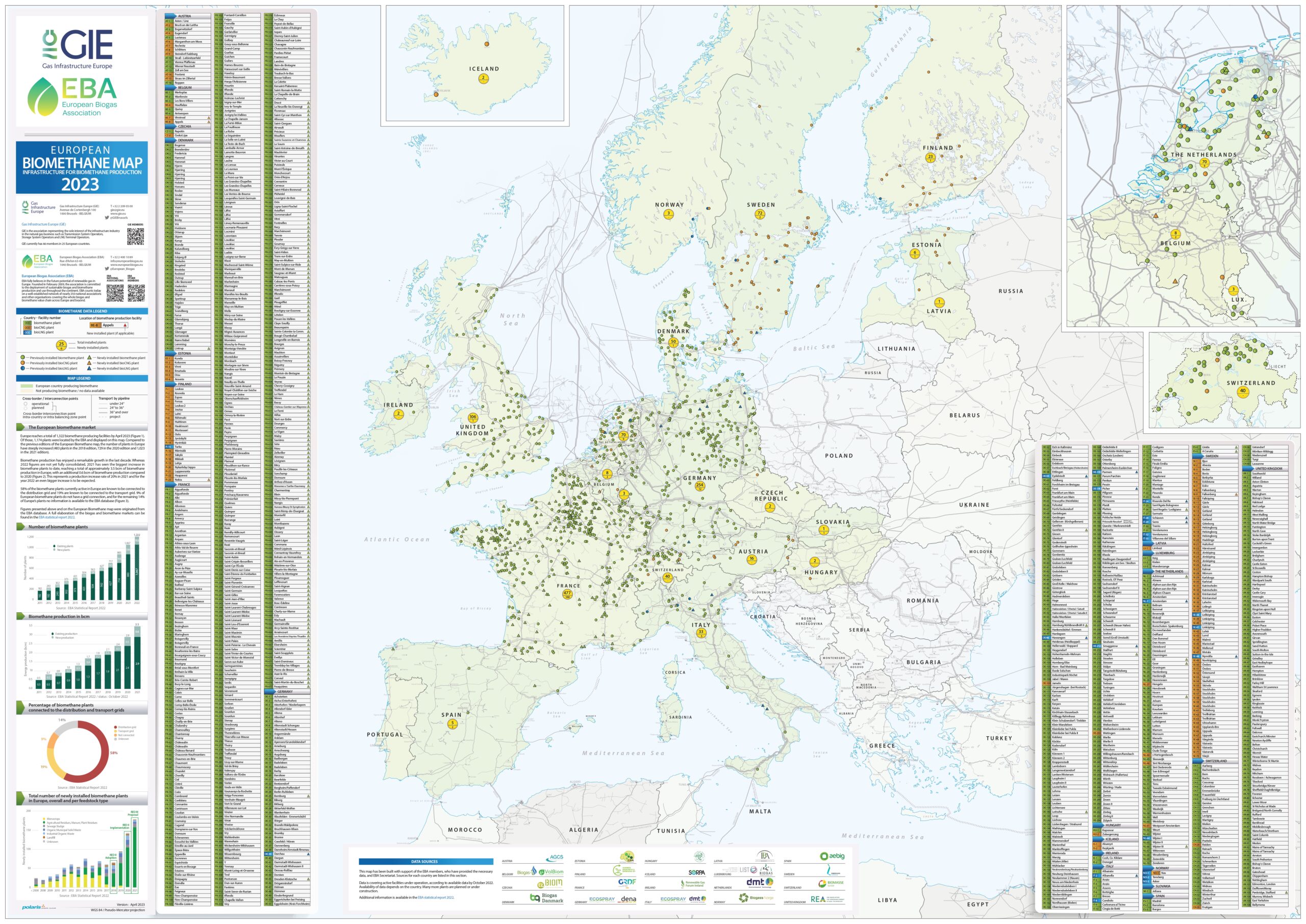Click the Biogas Danmark logo
Image resolution: width=1306 pixels, height=924 pixels.
tap(546, 898)
